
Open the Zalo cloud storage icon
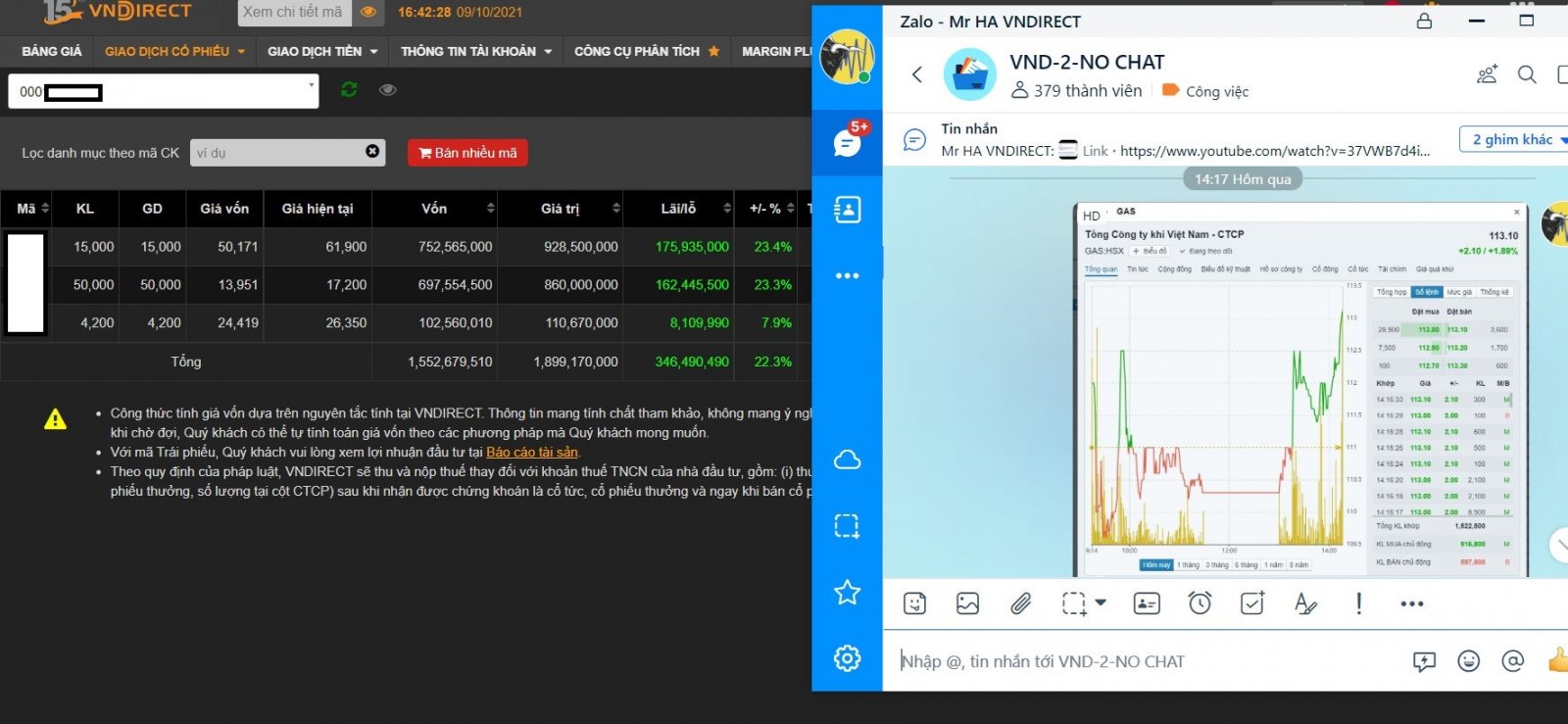848,459
